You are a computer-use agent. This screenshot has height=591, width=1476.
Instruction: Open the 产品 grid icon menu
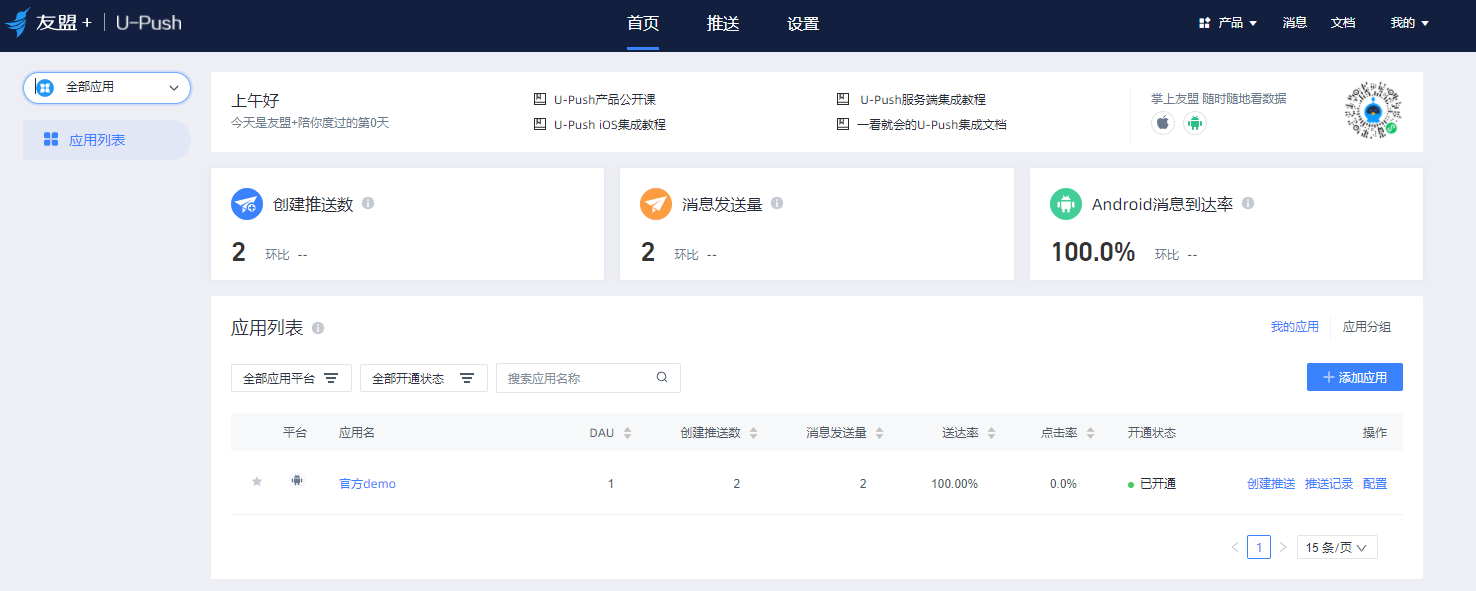point(1205,23)
